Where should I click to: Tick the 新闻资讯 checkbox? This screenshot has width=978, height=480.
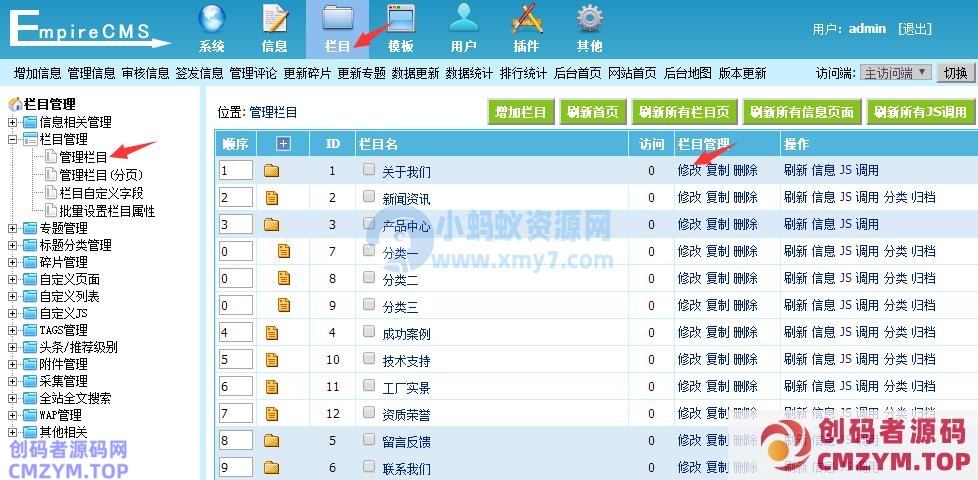click(x=370, y=198)
